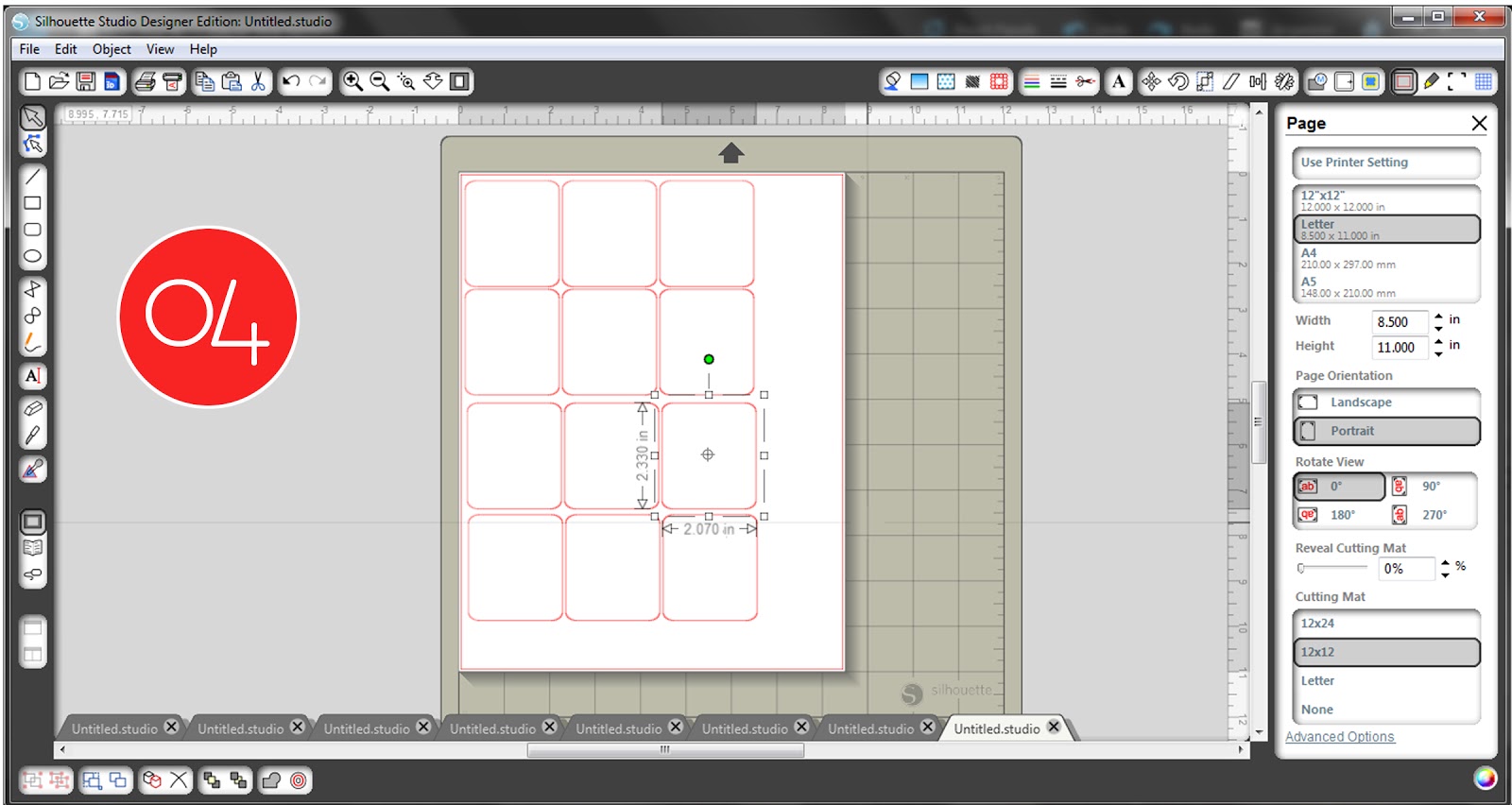Select Letter cutting mat option
Screen dimensions: 1512x805
click(x=1386, y=681)
